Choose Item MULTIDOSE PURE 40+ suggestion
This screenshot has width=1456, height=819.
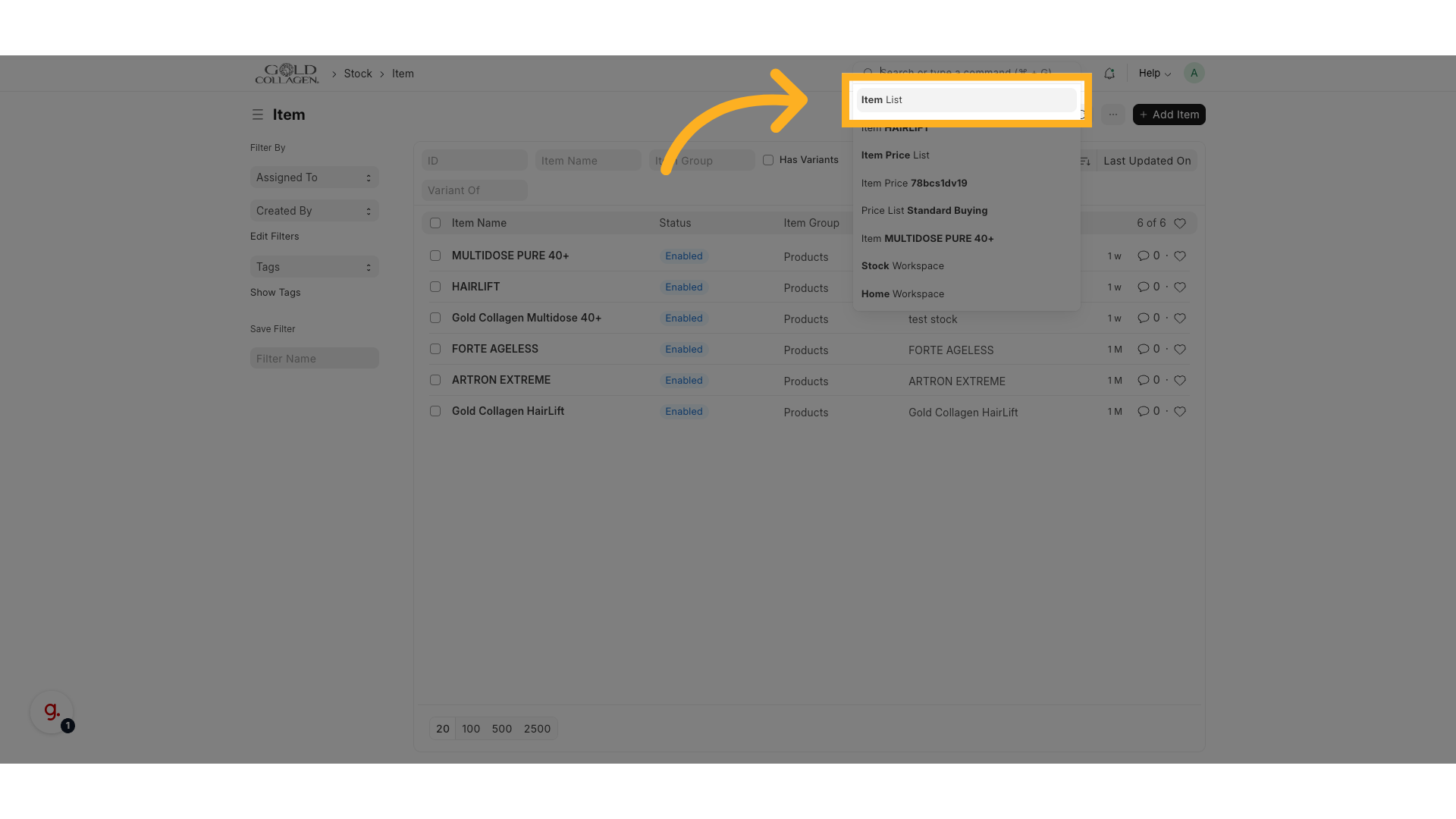[966, 239]
